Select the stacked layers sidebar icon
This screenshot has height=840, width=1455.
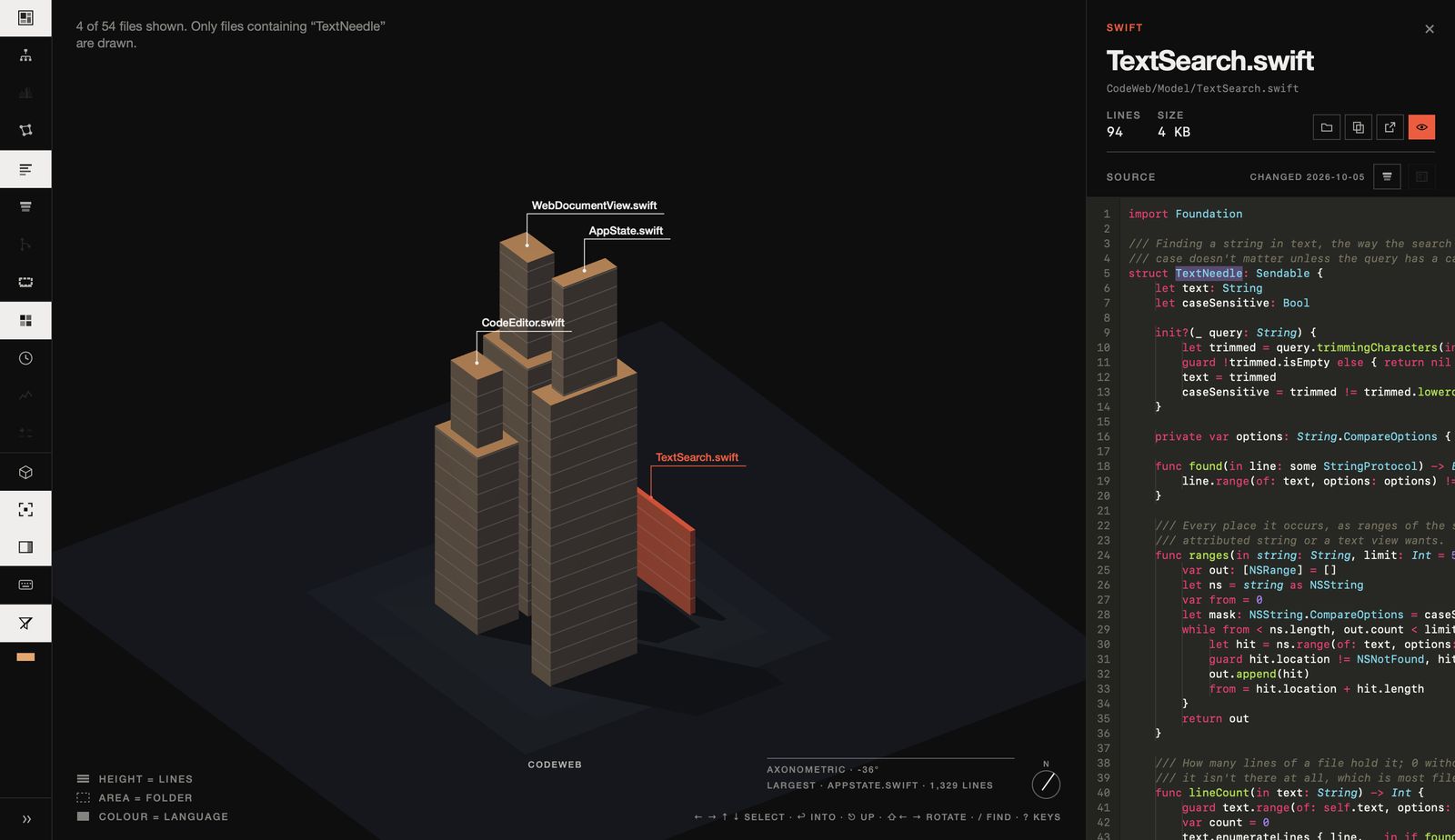pyautogui.click(x=25, y=206)
